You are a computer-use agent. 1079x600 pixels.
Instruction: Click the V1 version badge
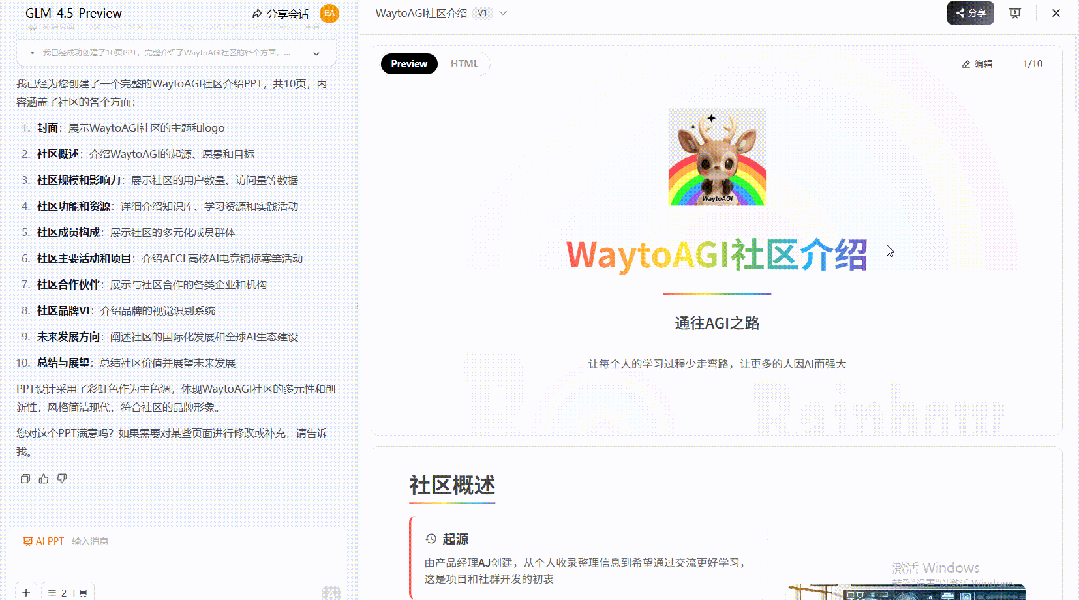[483, 13]
